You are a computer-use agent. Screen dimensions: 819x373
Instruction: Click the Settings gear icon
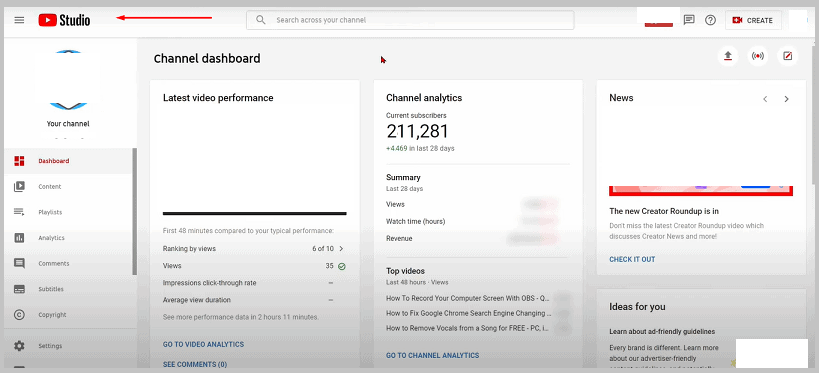click(19, 346)
